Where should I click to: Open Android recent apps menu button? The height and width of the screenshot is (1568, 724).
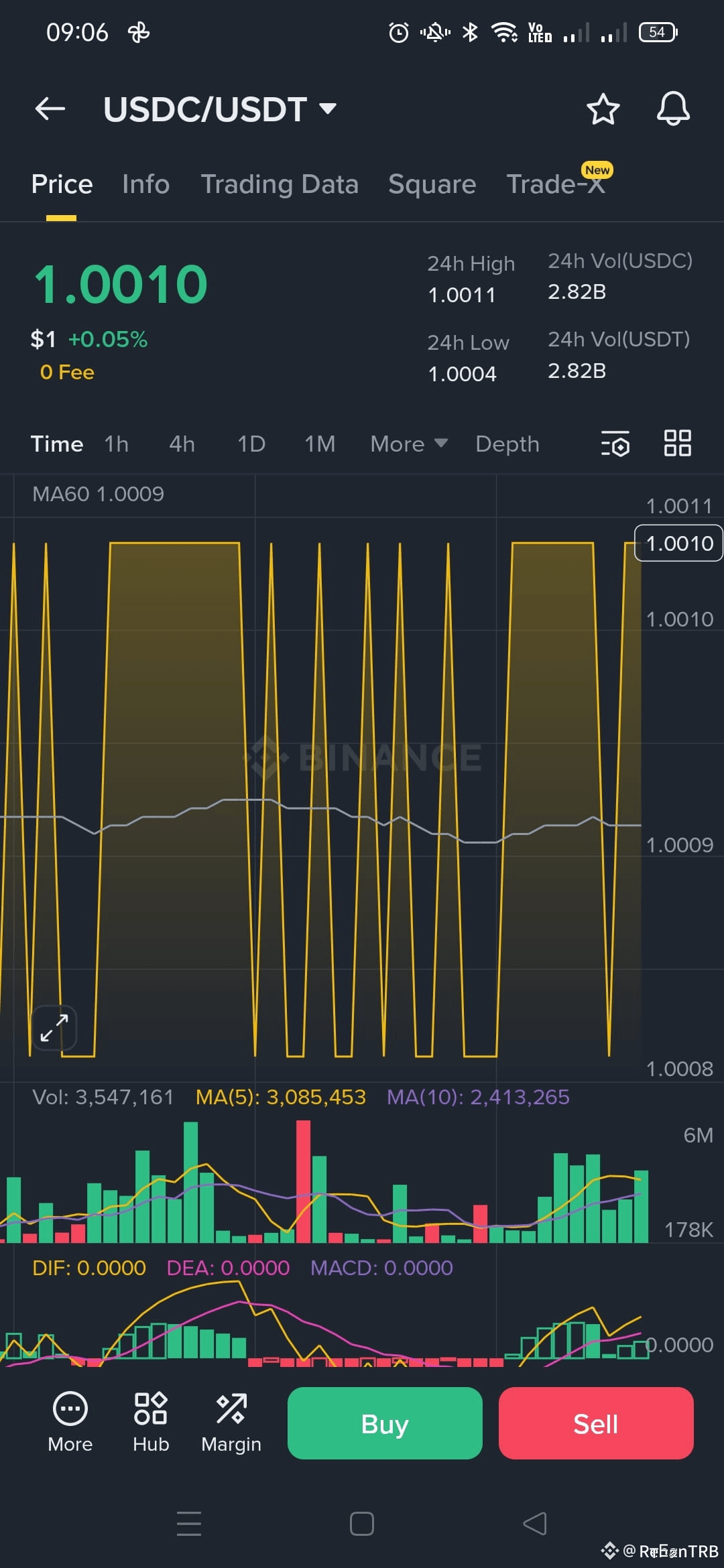tap(189, 1524)
